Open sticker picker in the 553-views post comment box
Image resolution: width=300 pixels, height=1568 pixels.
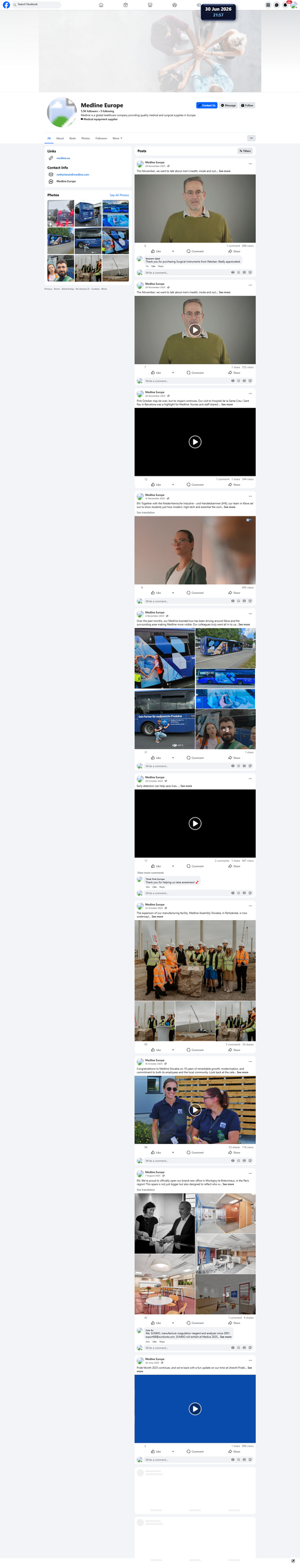pyautogui.click(x=250, y=381)
